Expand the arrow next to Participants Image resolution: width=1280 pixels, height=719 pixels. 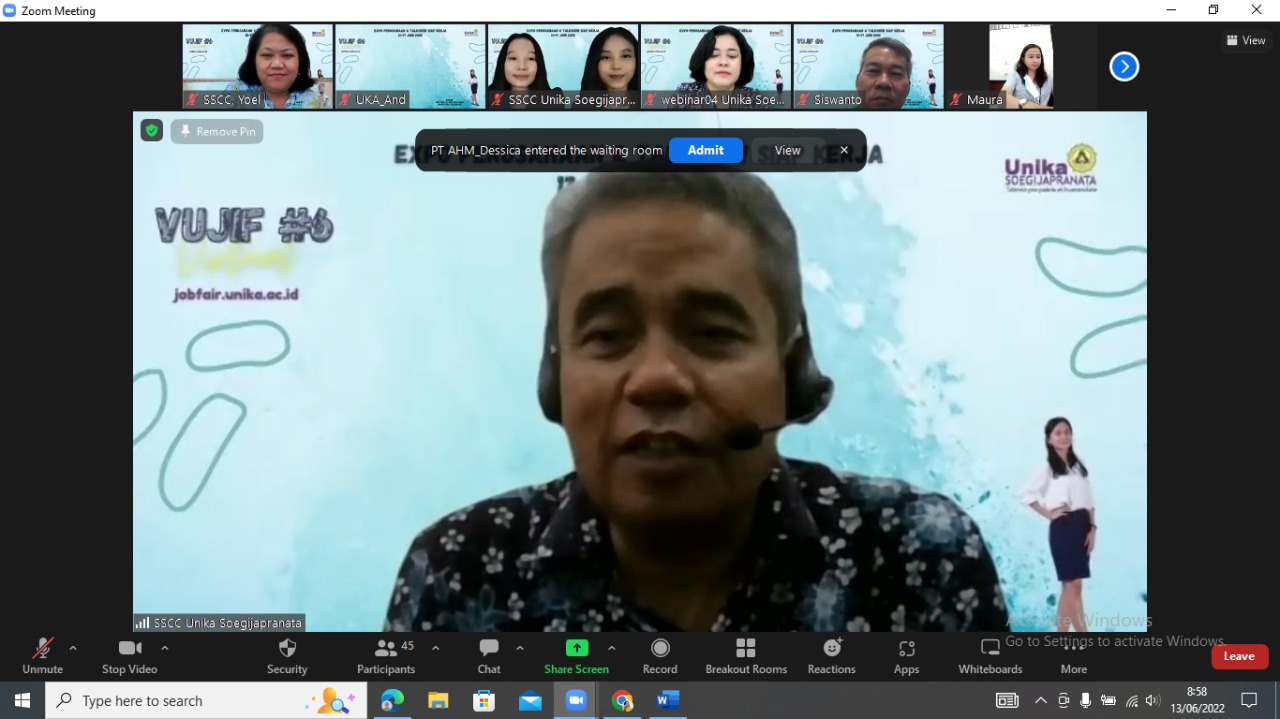(x=436, y=648)
